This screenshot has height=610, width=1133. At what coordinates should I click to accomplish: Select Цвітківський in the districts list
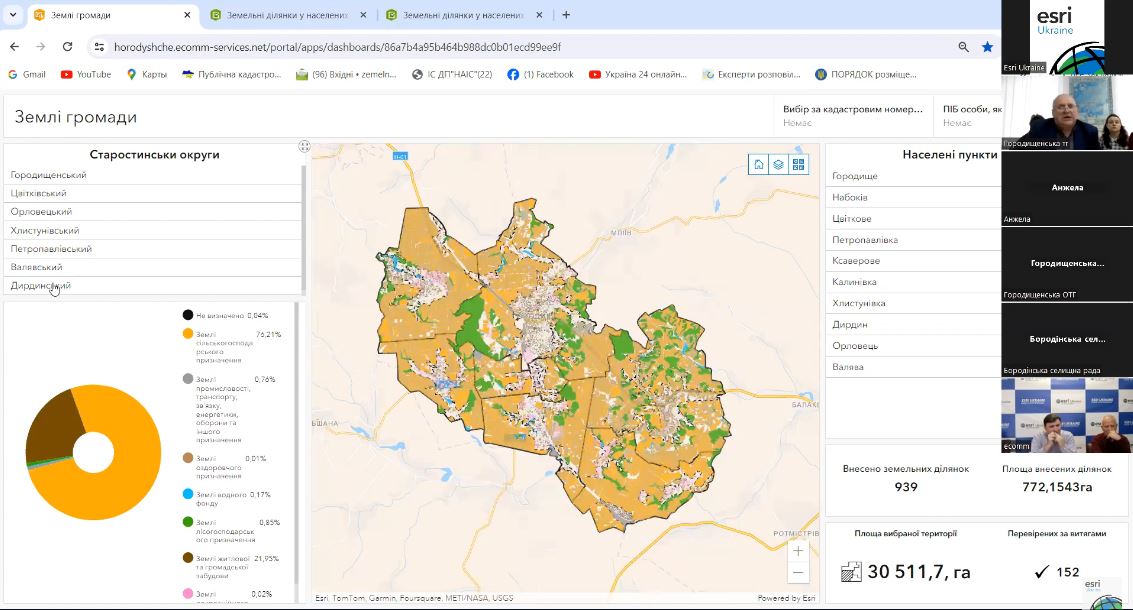click(x=152, y=193)
